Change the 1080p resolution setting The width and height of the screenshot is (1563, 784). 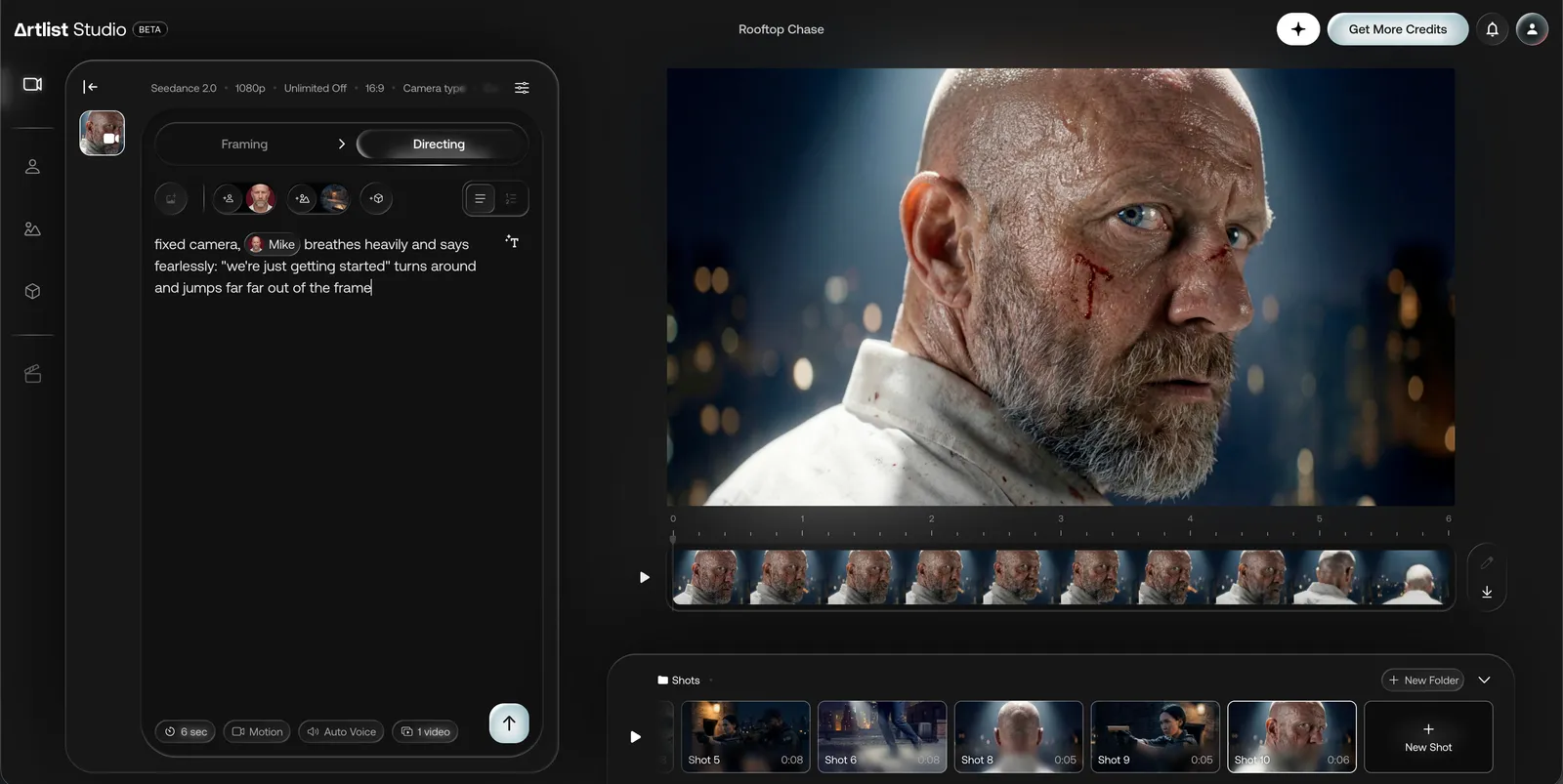(250, 88)
